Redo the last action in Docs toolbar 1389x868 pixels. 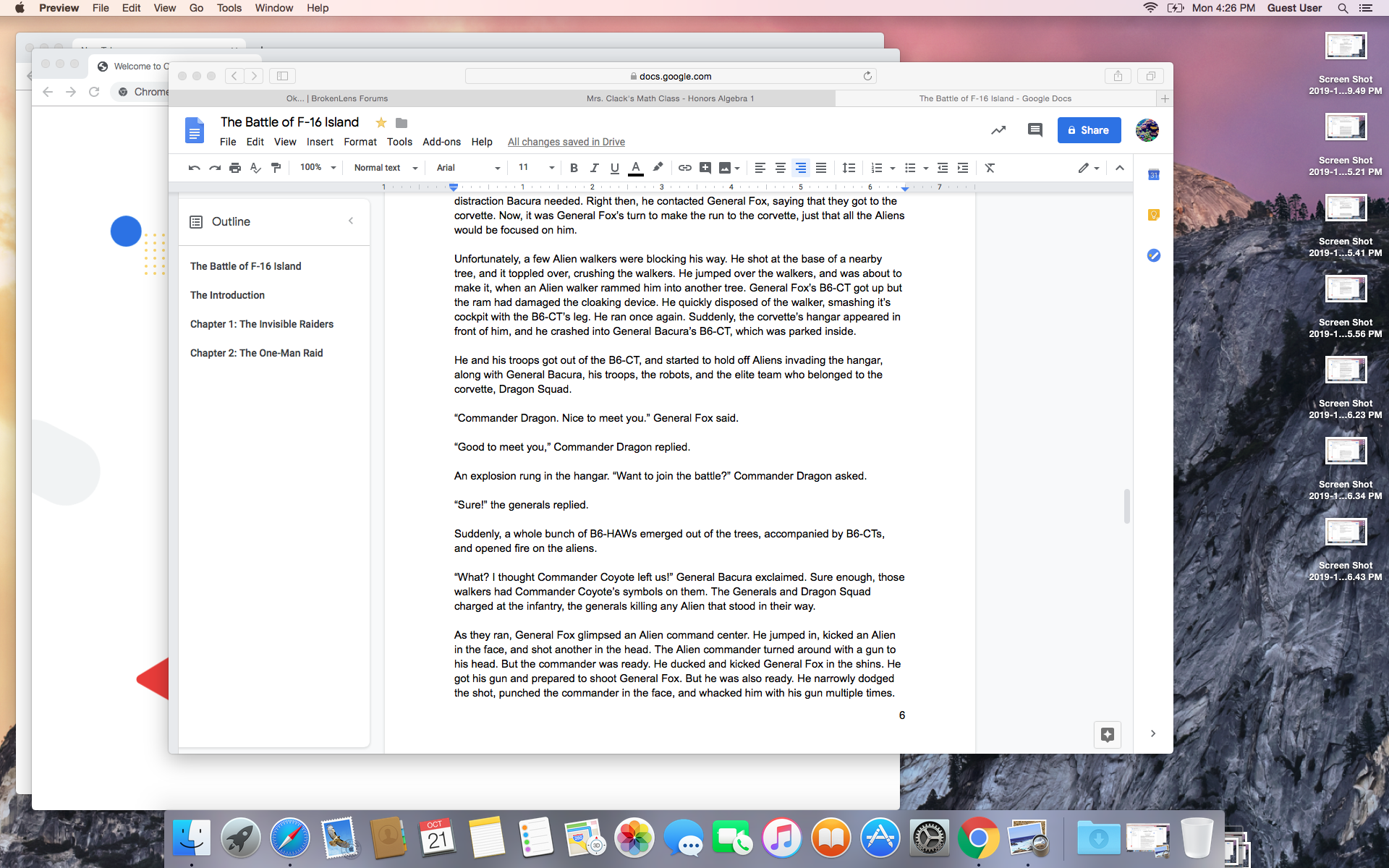click(215, 168)
